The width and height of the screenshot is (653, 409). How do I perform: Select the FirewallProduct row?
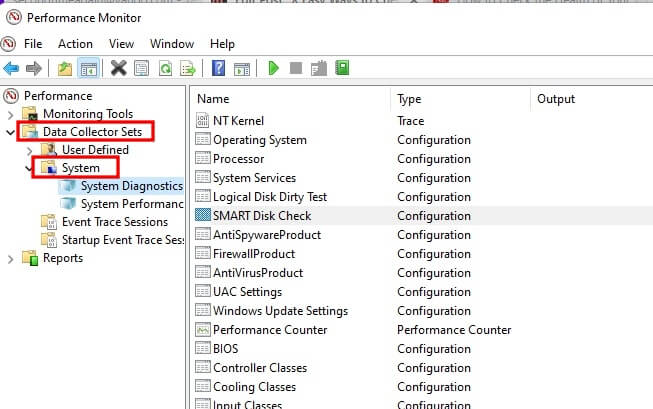pos(421,254)
